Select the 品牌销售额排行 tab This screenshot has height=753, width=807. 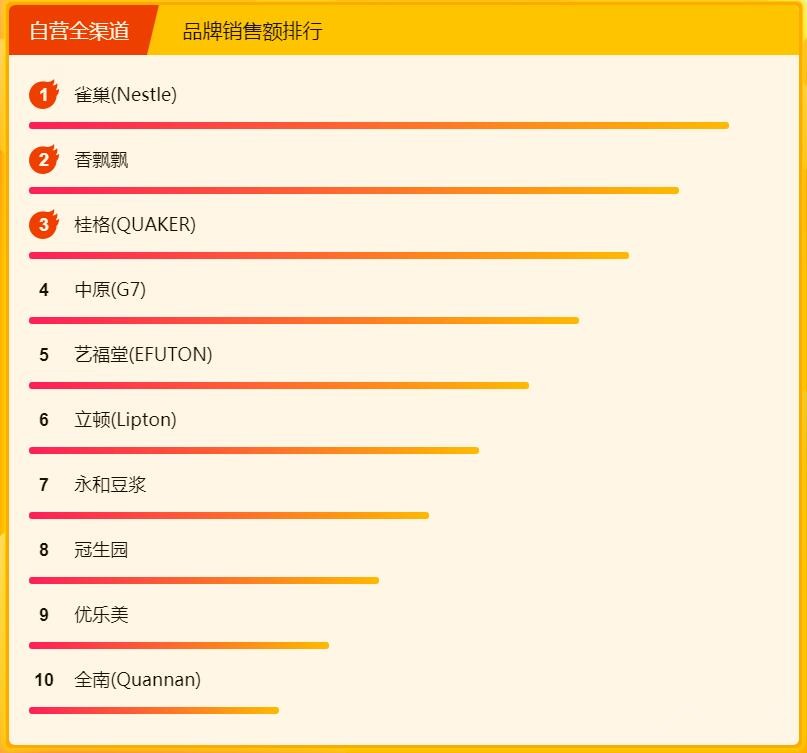tap(252, 31)
